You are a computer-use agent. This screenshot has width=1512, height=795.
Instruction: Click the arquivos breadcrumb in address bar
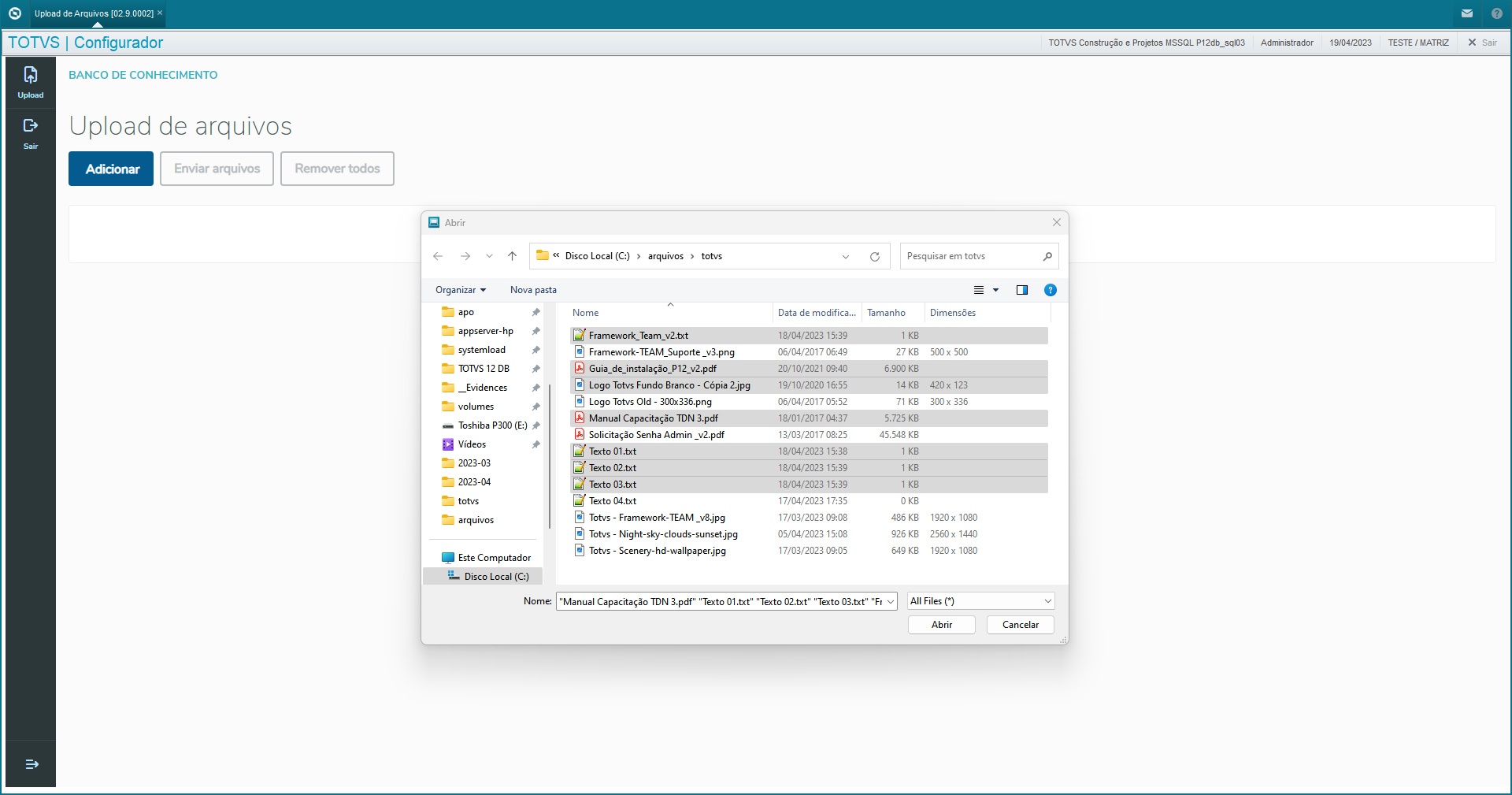tap(665, 256)
